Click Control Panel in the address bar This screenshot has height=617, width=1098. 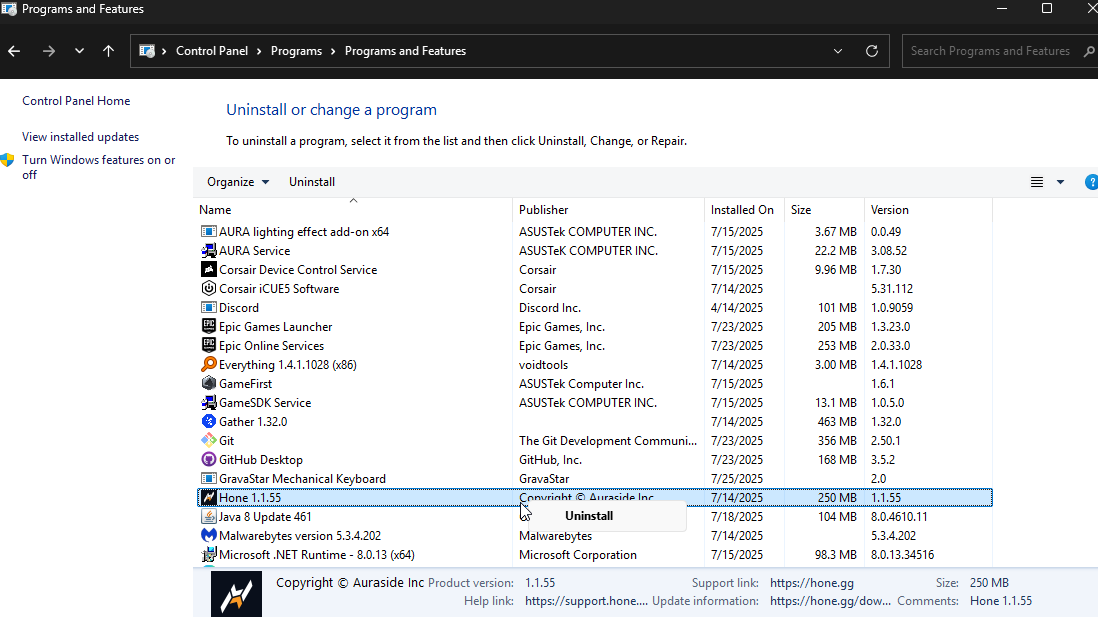click(x=212, y=51)
